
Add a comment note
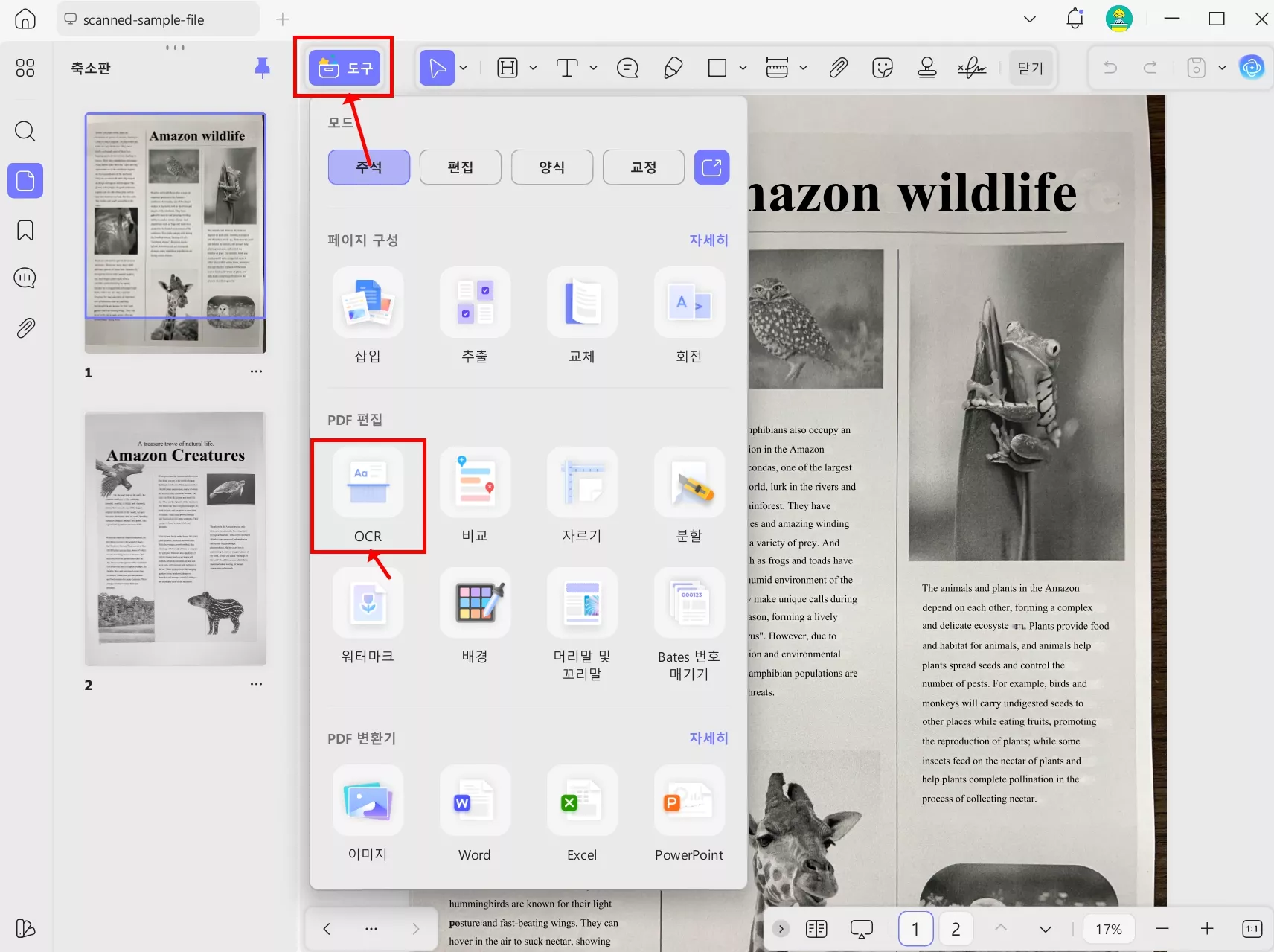pos(627,68)
